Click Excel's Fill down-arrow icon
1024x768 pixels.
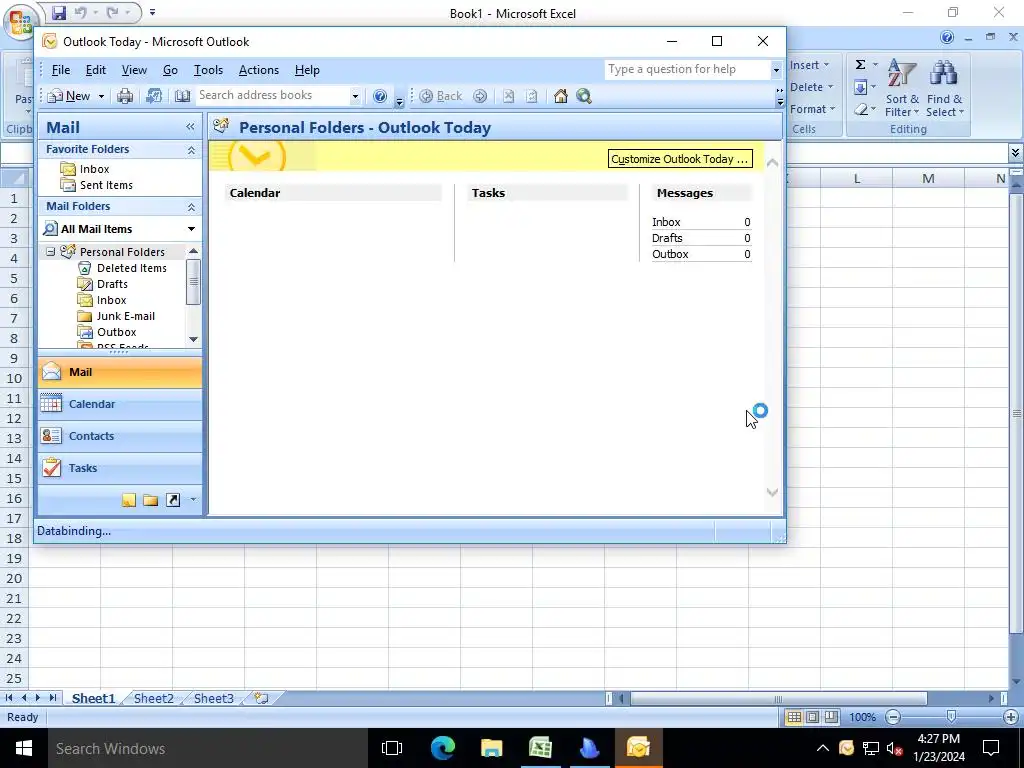[861, 87]
